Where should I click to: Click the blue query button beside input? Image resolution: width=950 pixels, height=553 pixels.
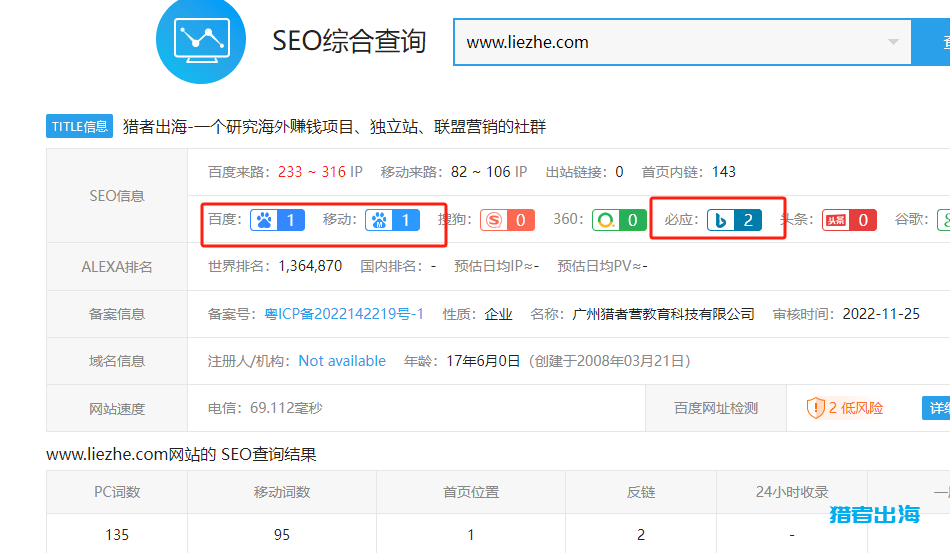(x=931, y=42)
